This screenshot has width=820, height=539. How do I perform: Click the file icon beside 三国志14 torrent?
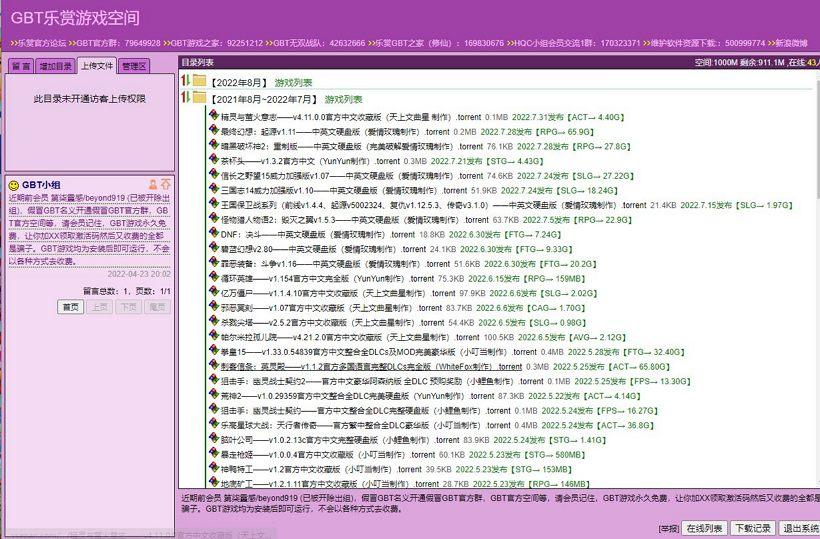pos(213,188)
